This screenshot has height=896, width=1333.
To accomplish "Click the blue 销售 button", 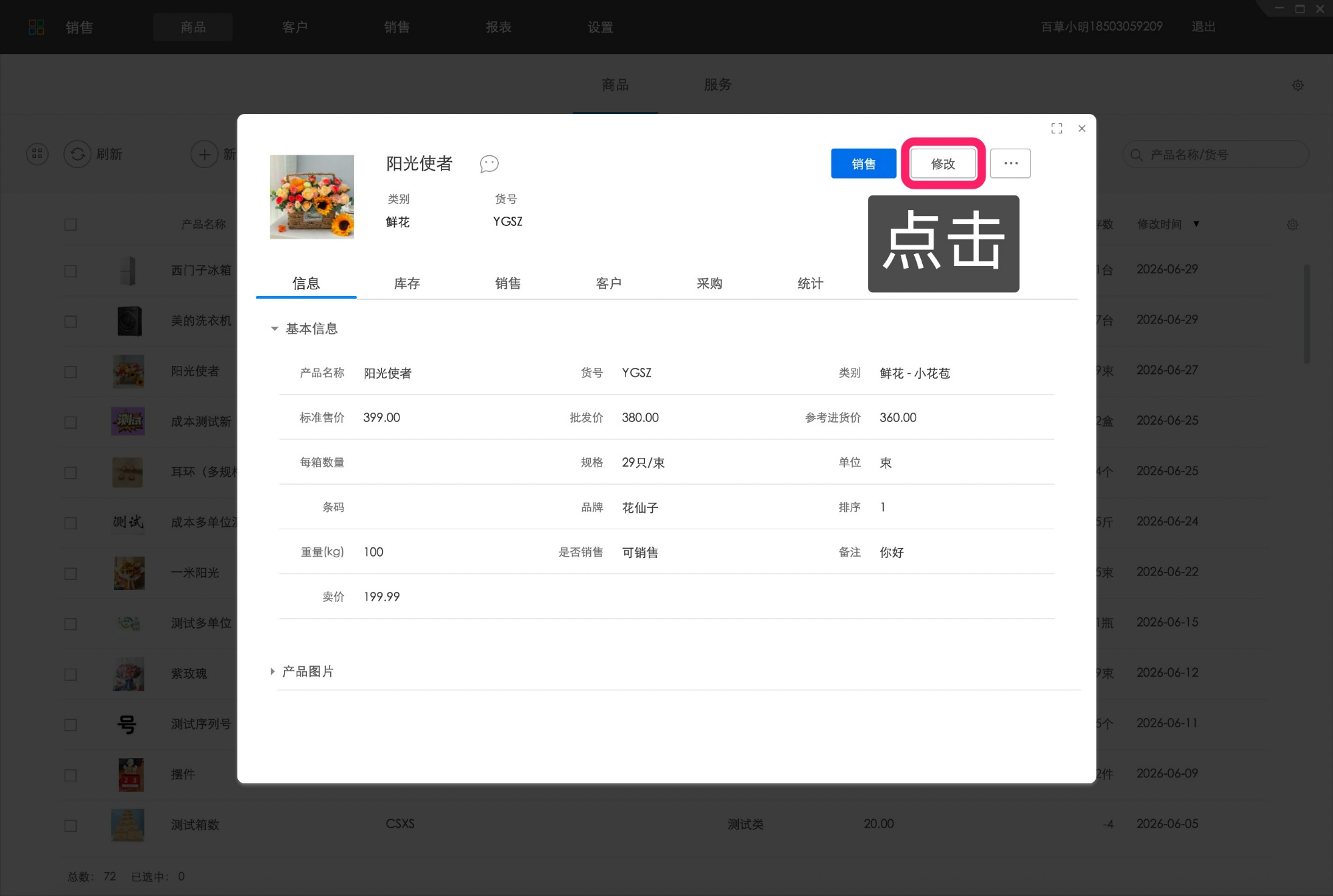I will click(864, 163).
